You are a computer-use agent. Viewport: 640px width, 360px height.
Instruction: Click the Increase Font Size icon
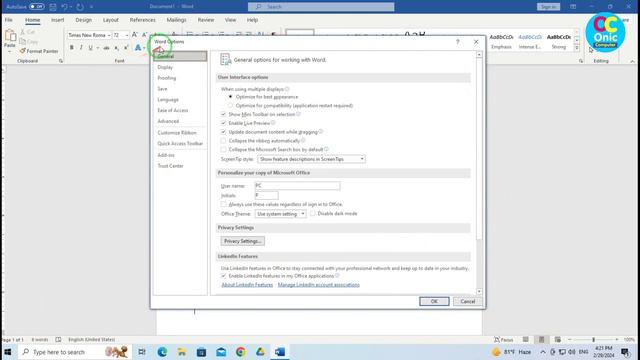pos(135,35)
